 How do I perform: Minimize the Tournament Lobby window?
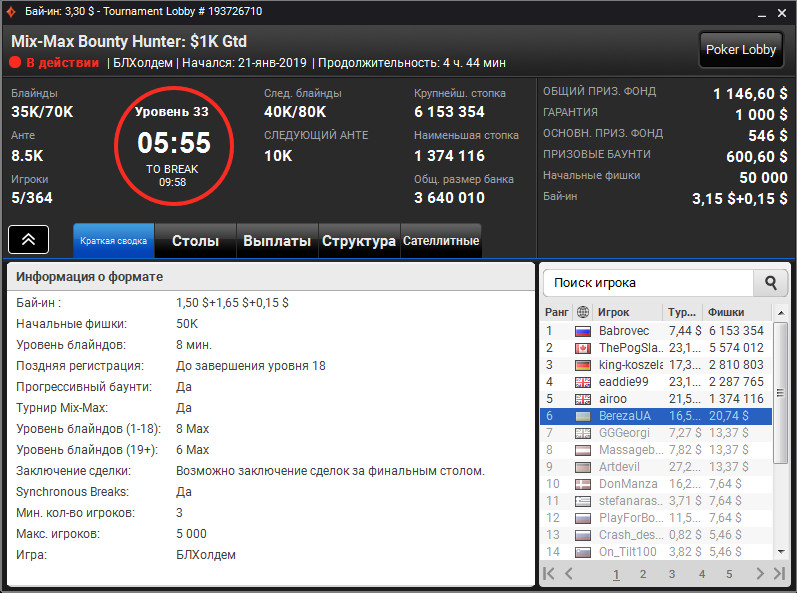click(x=761, y=14)
